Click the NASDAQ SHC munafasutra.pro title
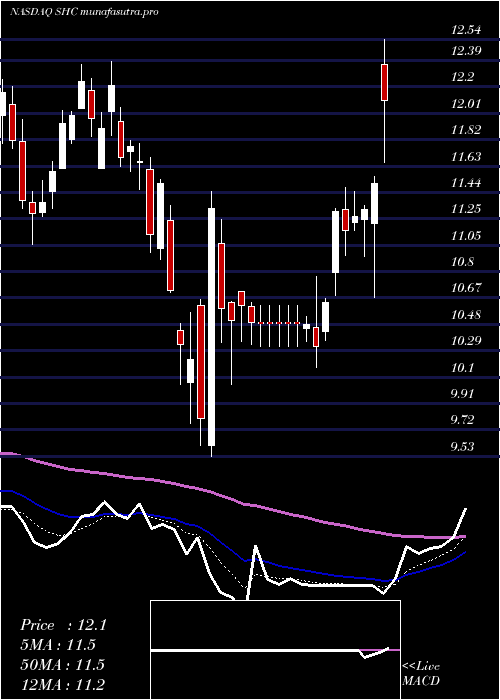This screenshot has height=700, width=500. (x=84, y=12)
